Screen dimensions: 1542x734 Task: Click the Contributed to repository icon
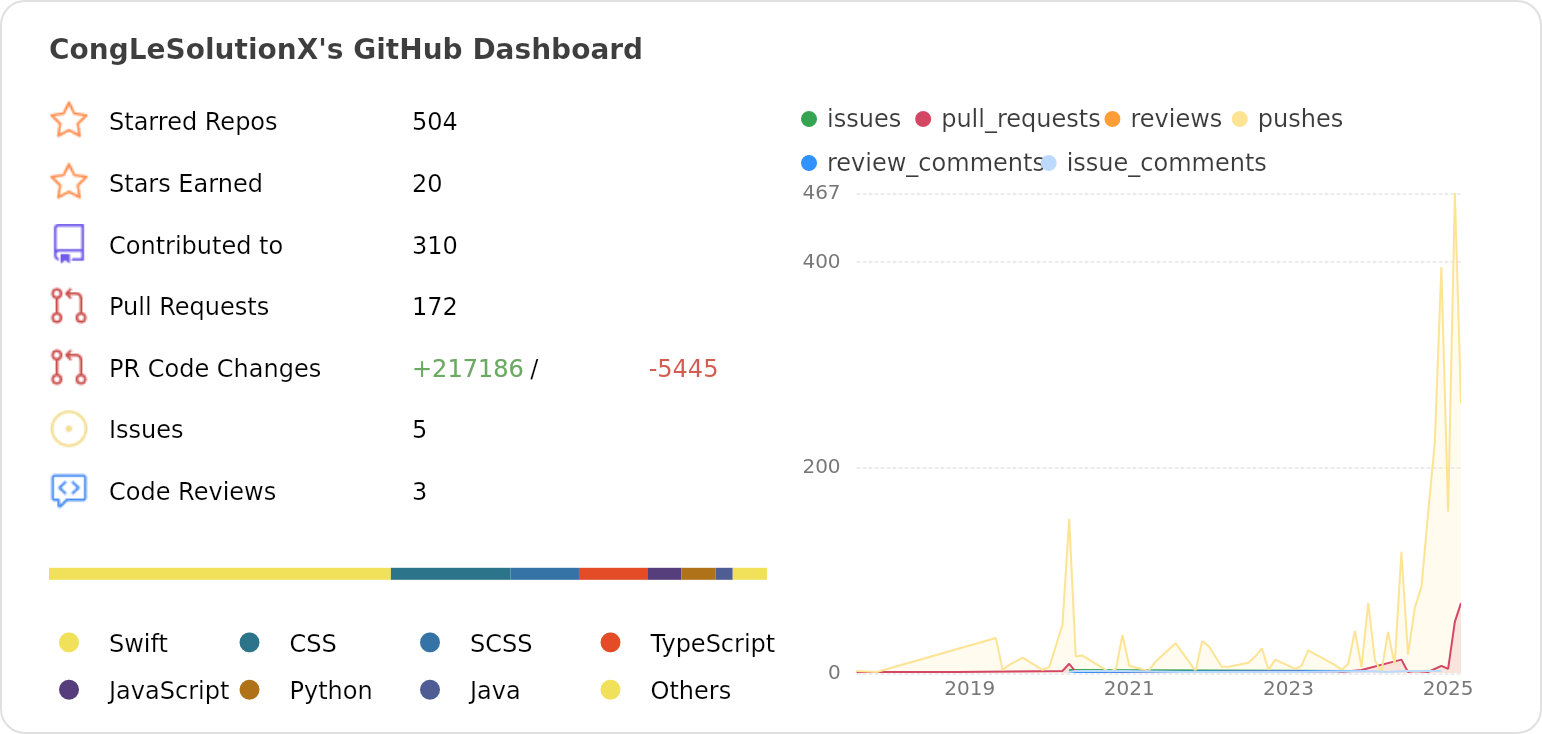pyautogui.click(x=69, y=244)
